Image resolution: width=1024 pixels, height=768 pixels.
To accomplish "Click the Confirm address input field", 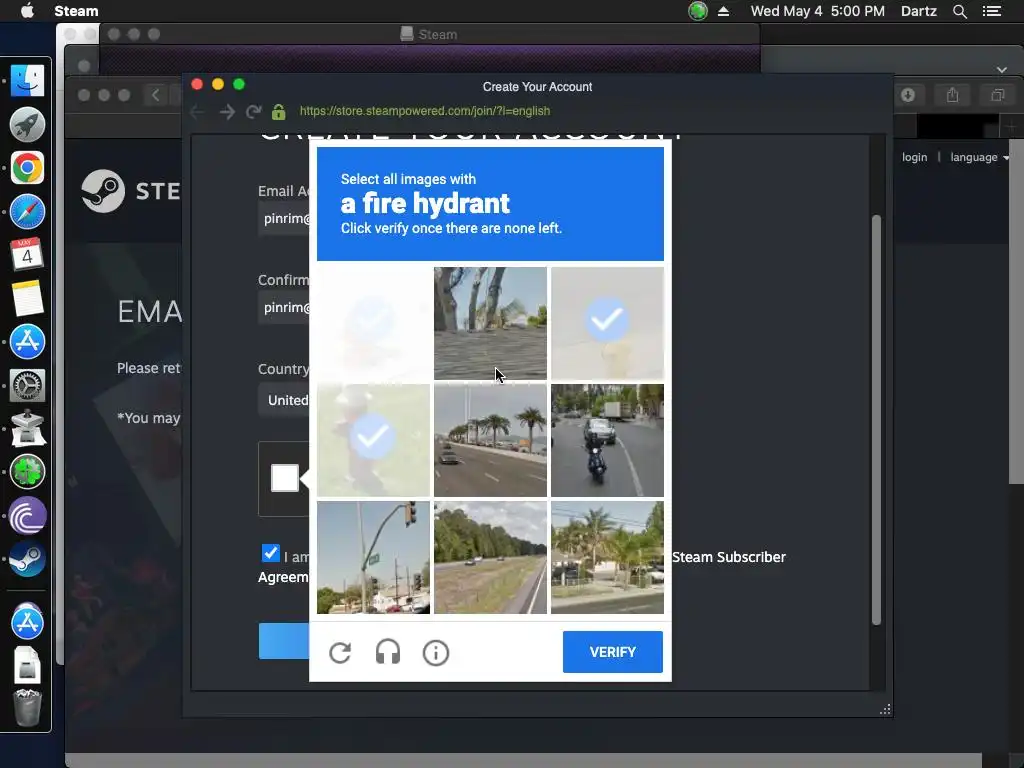I will pos(283,308).
